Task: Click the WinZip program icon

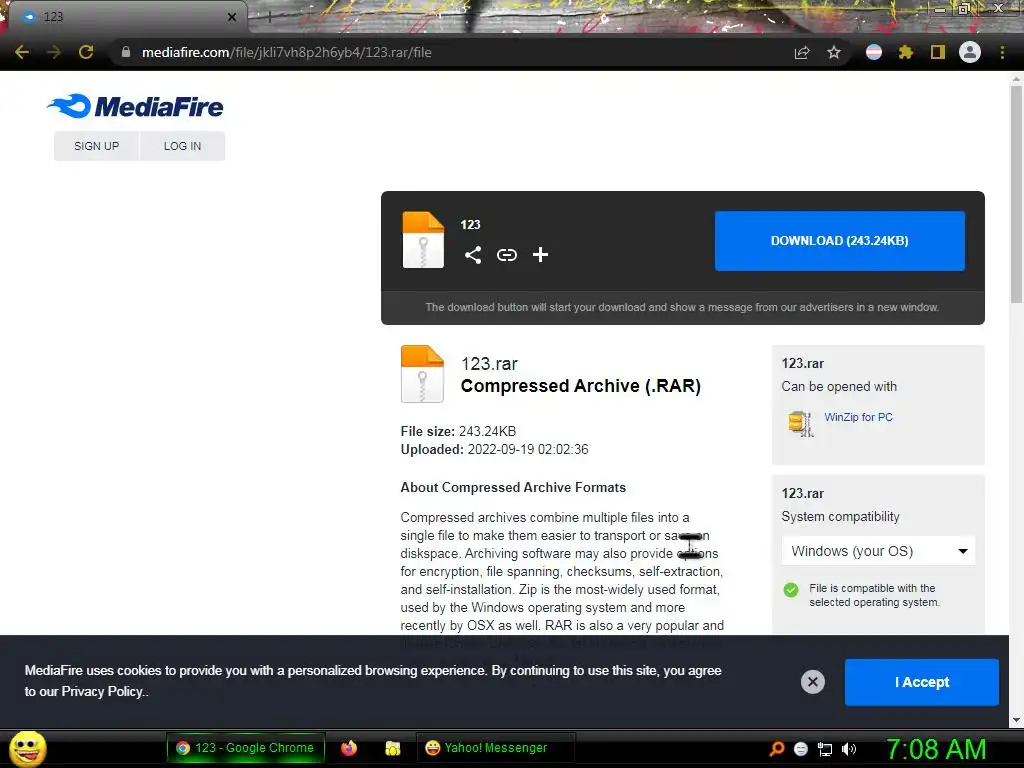Action: point(800,423)
